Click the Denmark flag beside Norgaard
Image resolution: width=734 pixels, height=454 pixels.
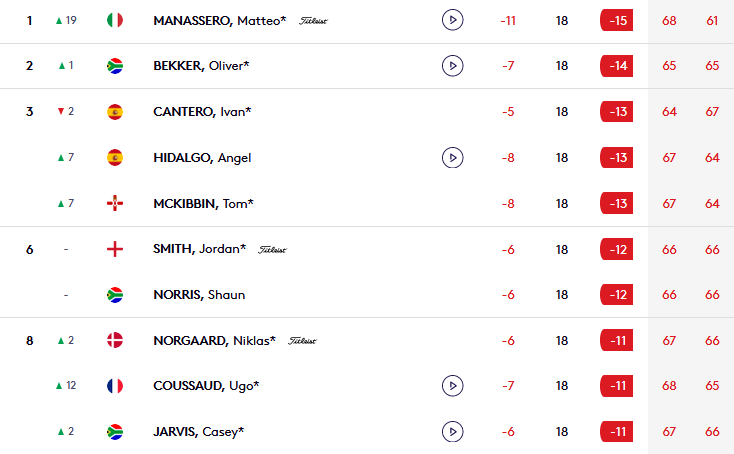115,340
